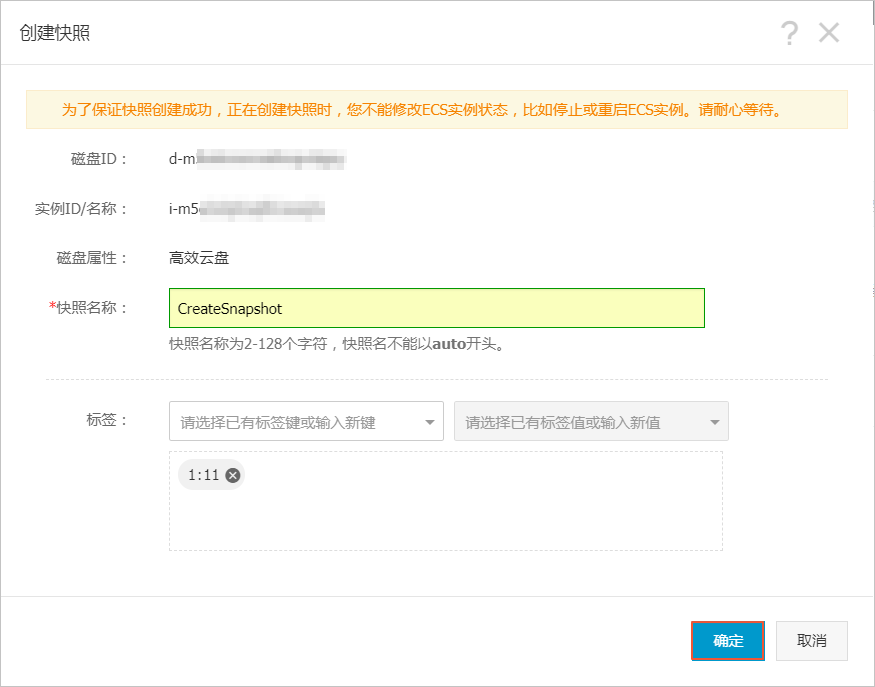Click the snapshot name hint mentioning auto

[x=335, y=345]
